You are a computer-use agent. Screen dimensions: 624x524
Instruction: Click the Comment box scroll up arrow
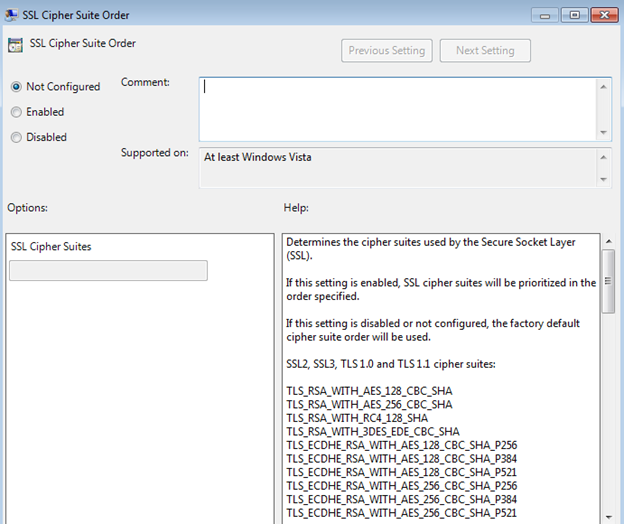(x=603, y=87)
